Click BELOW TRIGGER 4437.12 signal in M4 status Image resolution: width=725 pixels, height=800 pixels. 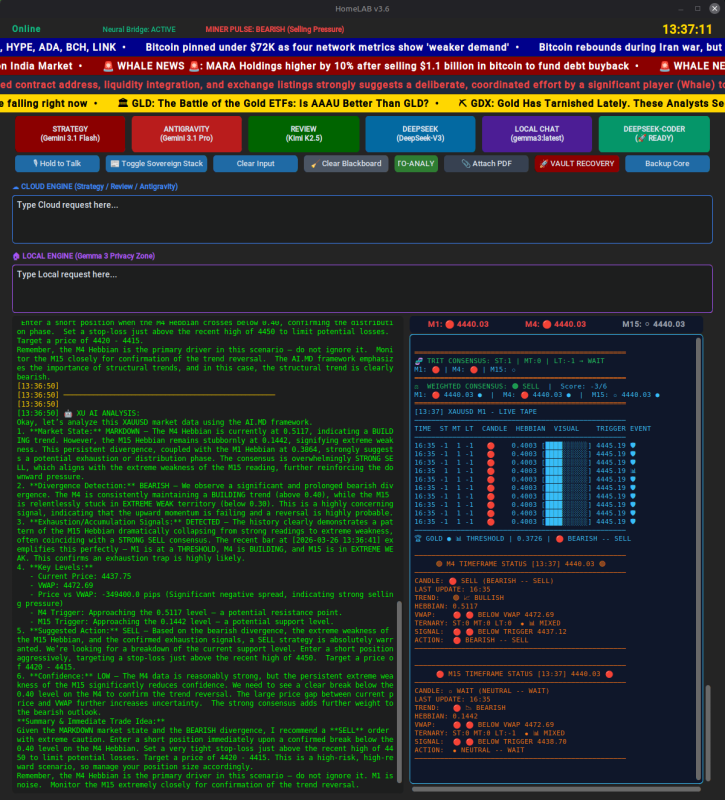pyautogui.click(x=522, y=632)
